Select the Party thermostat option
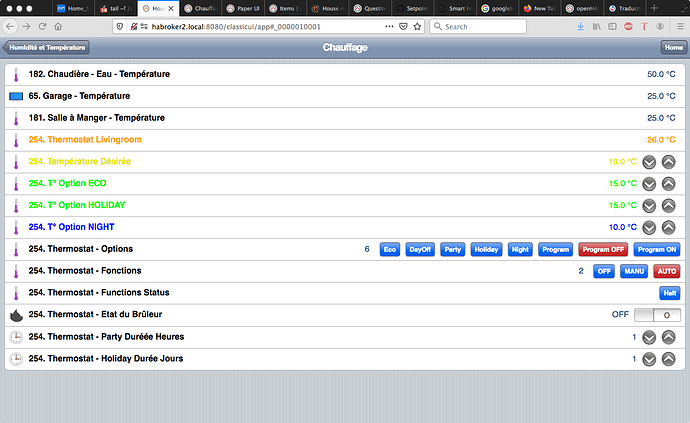690x423 pixels. click(x=452, y=250)
